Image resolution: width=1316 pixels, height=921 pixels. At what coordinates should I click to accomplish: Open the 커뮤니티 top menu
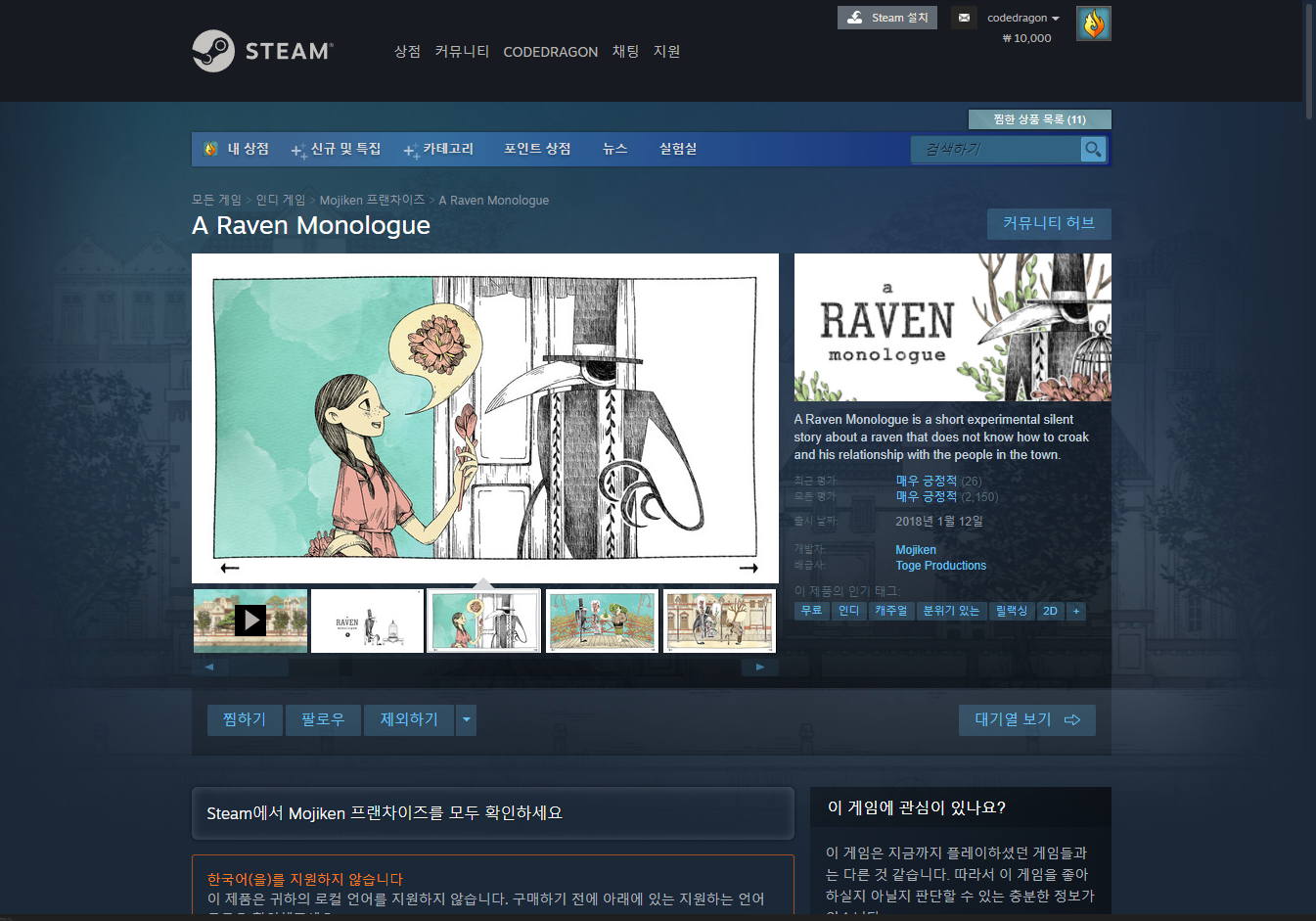(462, 51)
